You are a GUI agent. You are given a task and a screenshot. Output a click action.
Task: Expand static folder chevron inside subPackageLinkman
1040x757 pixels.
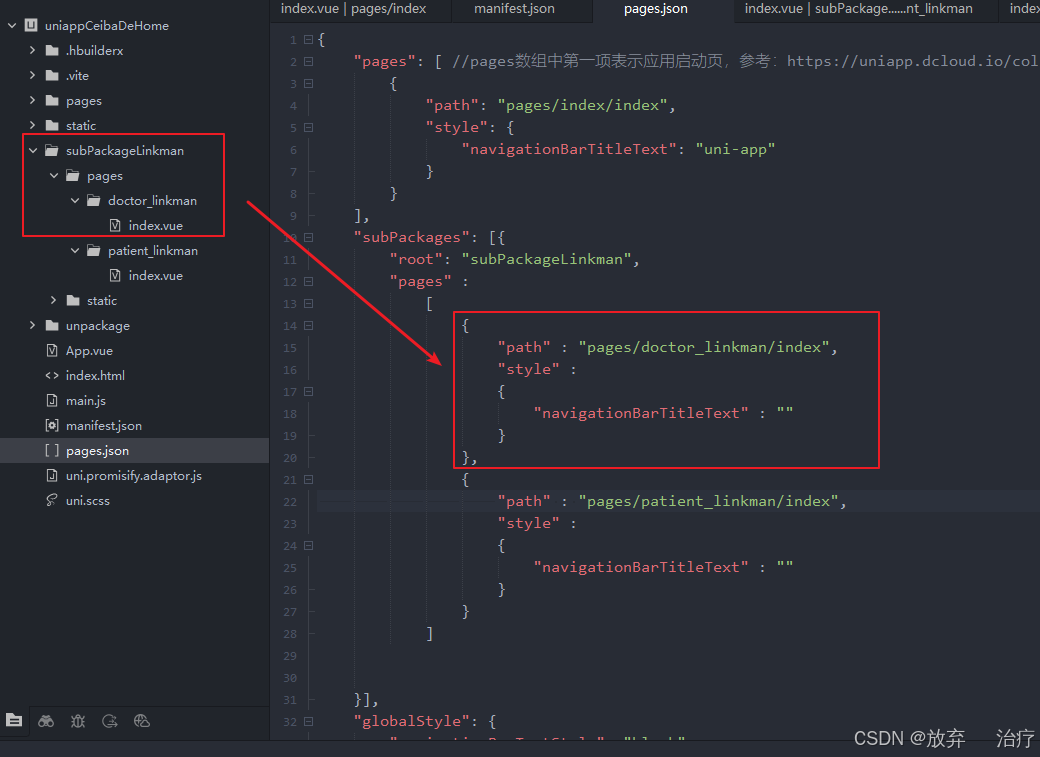(x=54, y=300)
